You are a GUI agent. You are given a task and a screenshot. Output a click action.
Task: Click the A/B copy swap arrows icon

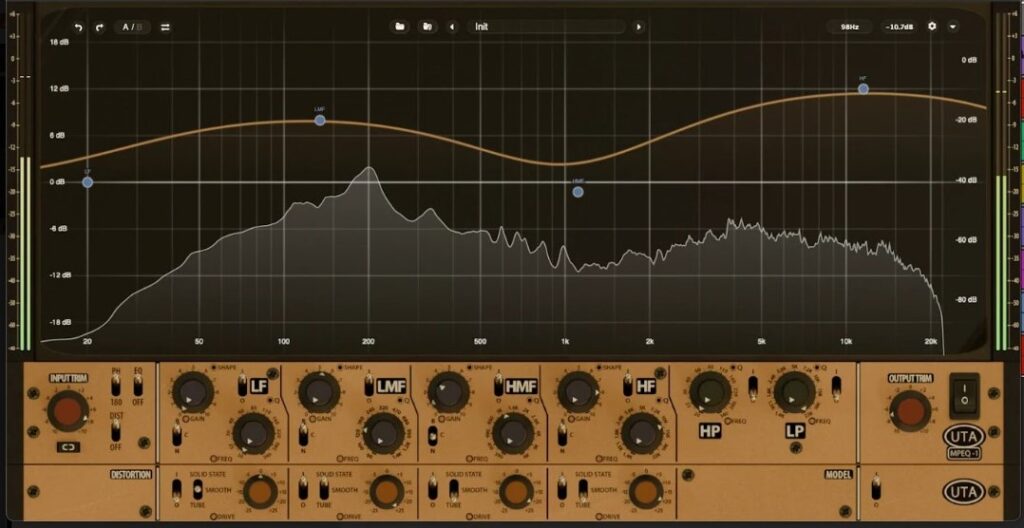(x=165, y=27)
